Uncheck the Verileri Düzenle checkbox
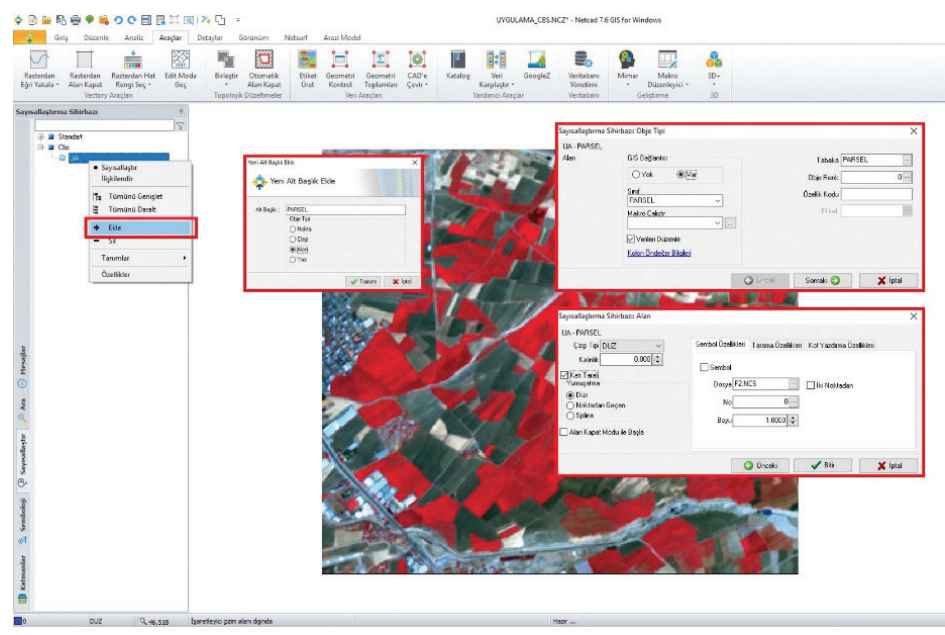The image size is (945, 635). click(630, 239)
